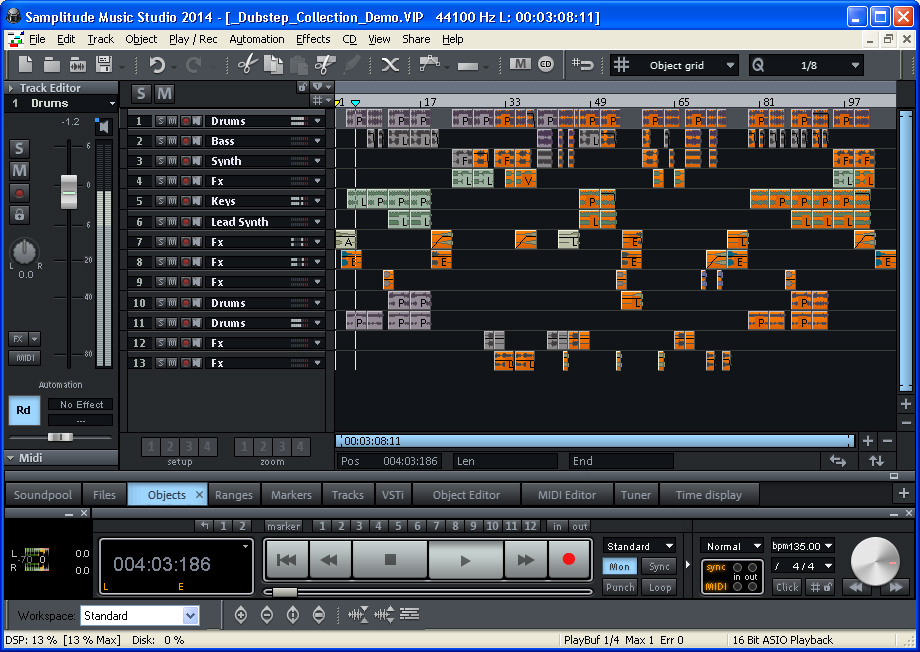Mute the Bass track
Image resolution: width=920 pixels, height=652 pixels.
point(172,141)
